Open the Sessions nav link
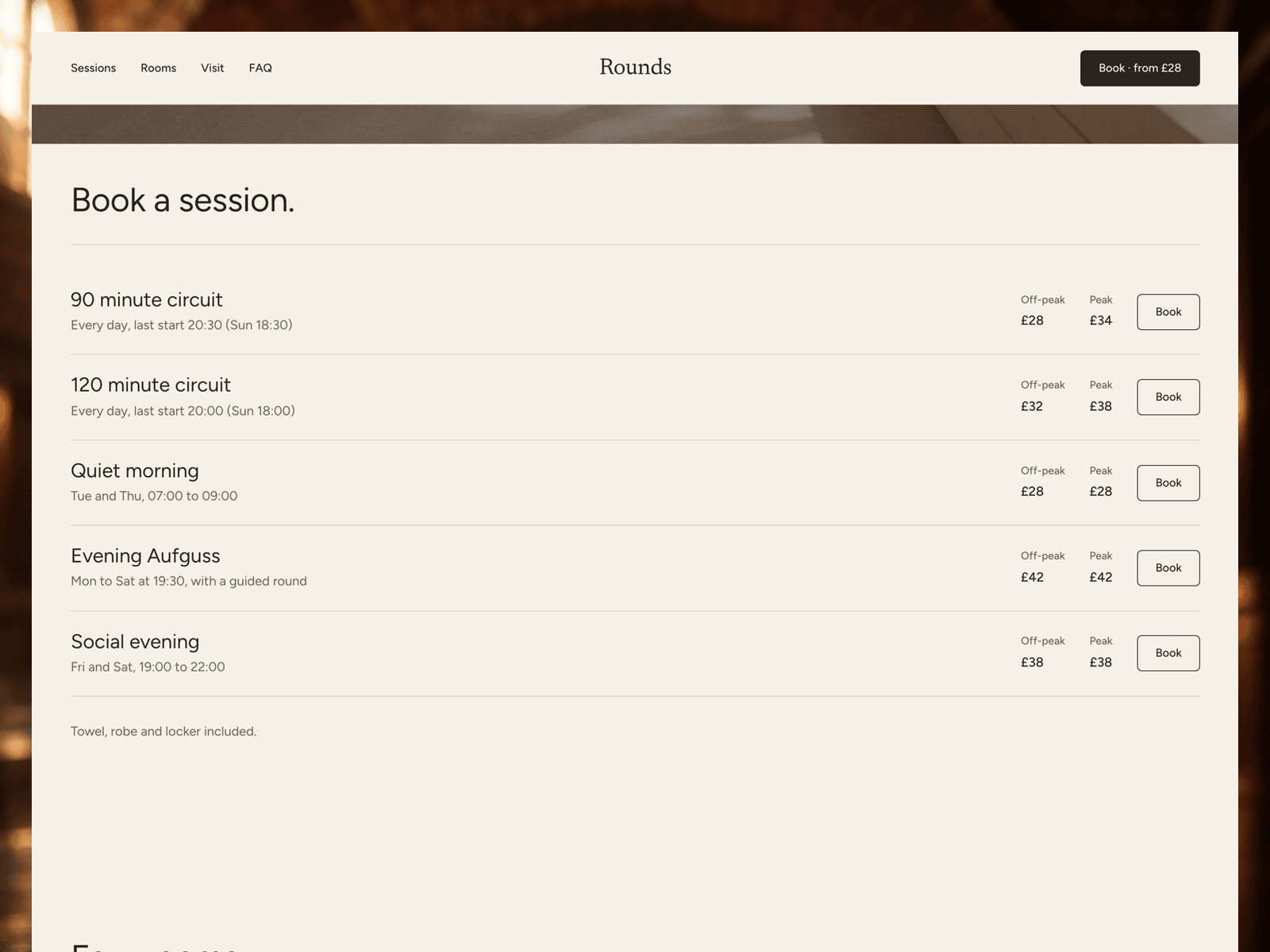The image size is (1270, 952). click(93, 68)
